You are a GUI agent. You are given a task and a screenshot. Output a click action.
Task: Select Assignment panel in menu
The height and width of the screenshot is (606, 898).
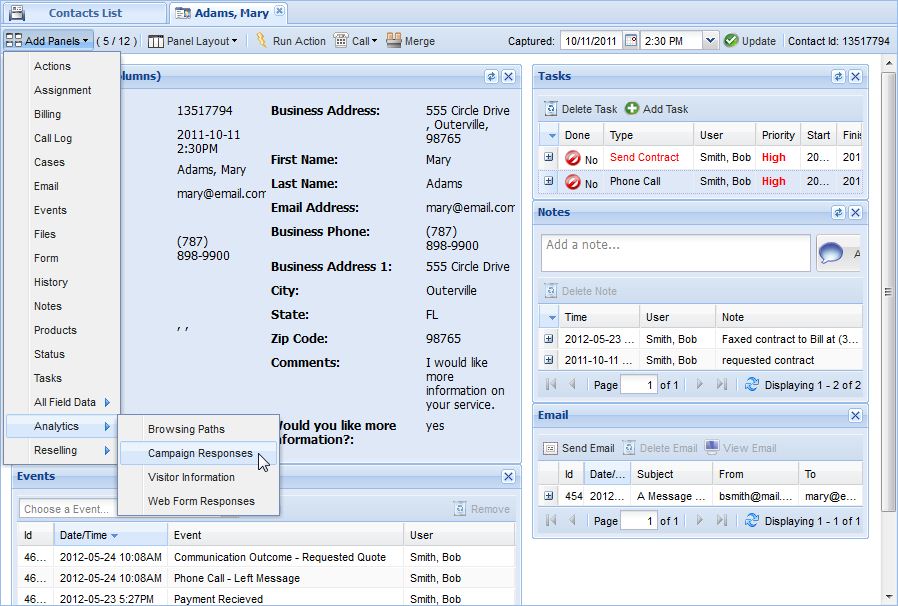(x=62, y=90)
